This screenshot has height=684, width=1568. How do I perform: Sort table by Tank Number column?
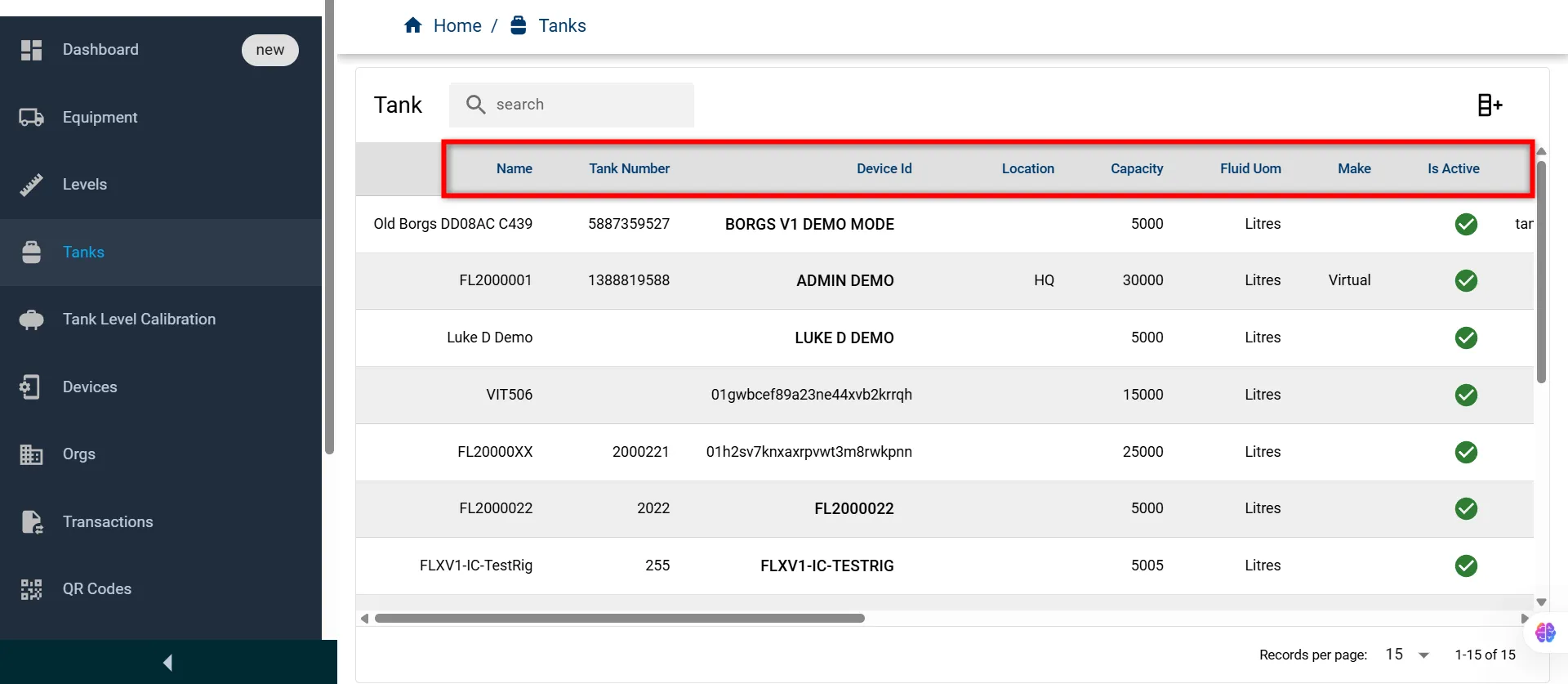(629, 168)
